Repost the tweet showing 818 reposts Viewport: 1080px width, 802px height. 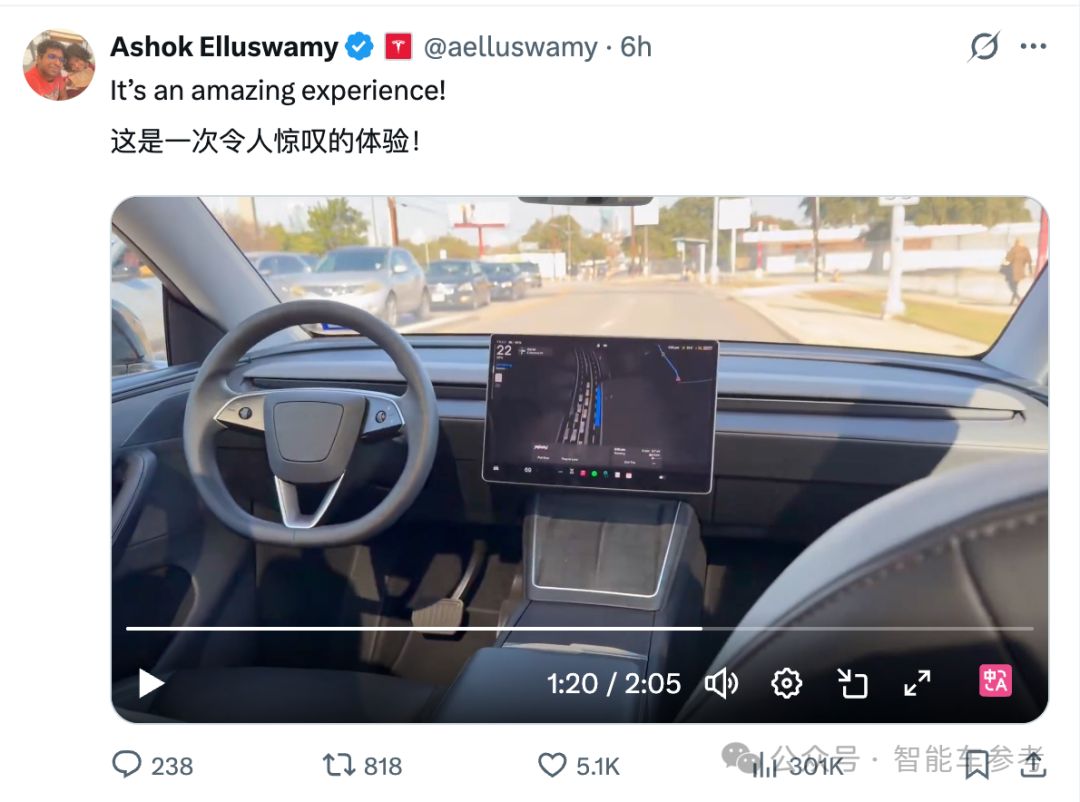[363, 765]
